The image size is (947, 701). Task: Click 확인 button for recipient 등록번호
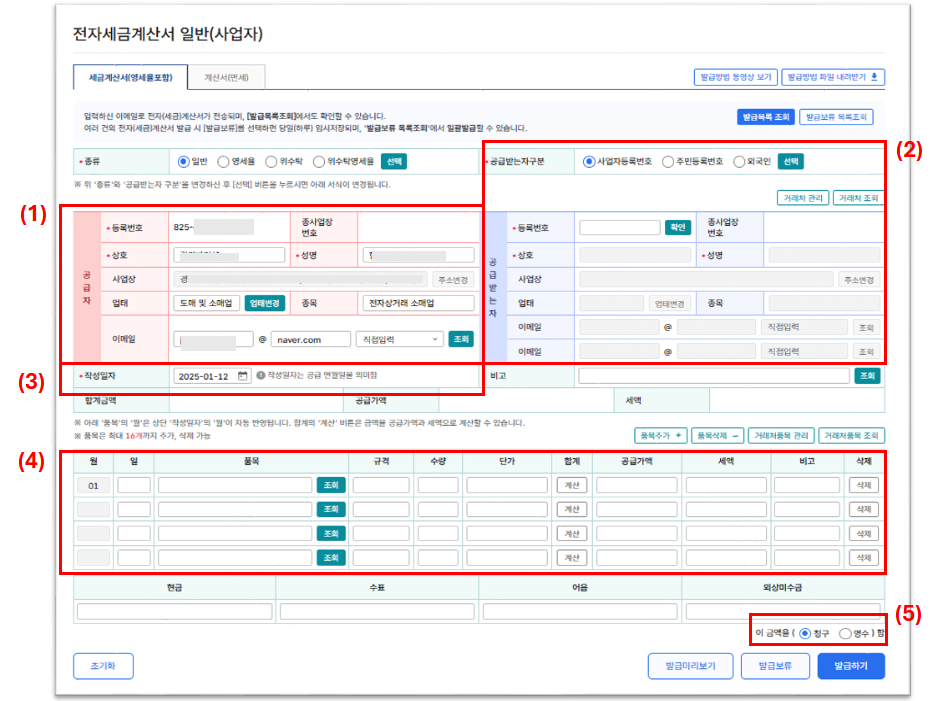[678, 228]
